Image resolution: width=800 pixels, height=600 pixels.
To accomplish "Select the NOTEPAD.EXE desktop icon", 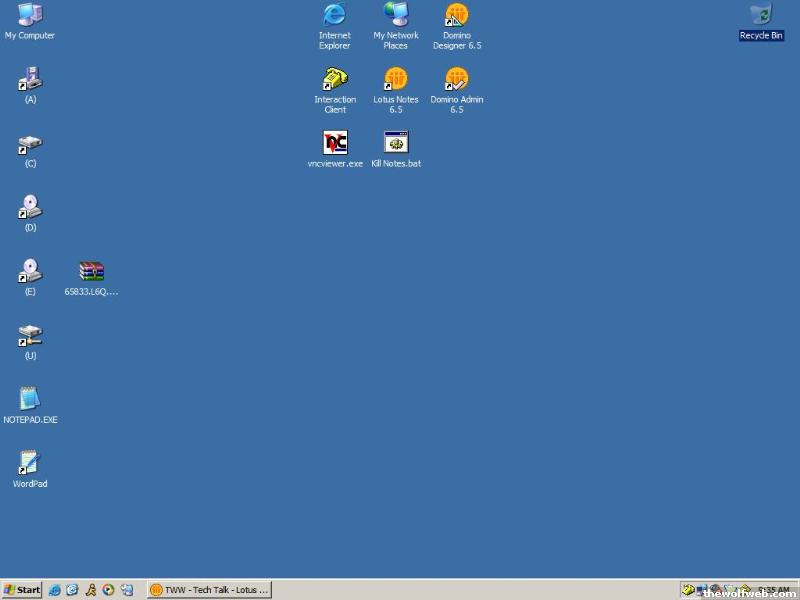I will [x=30, y=399].
